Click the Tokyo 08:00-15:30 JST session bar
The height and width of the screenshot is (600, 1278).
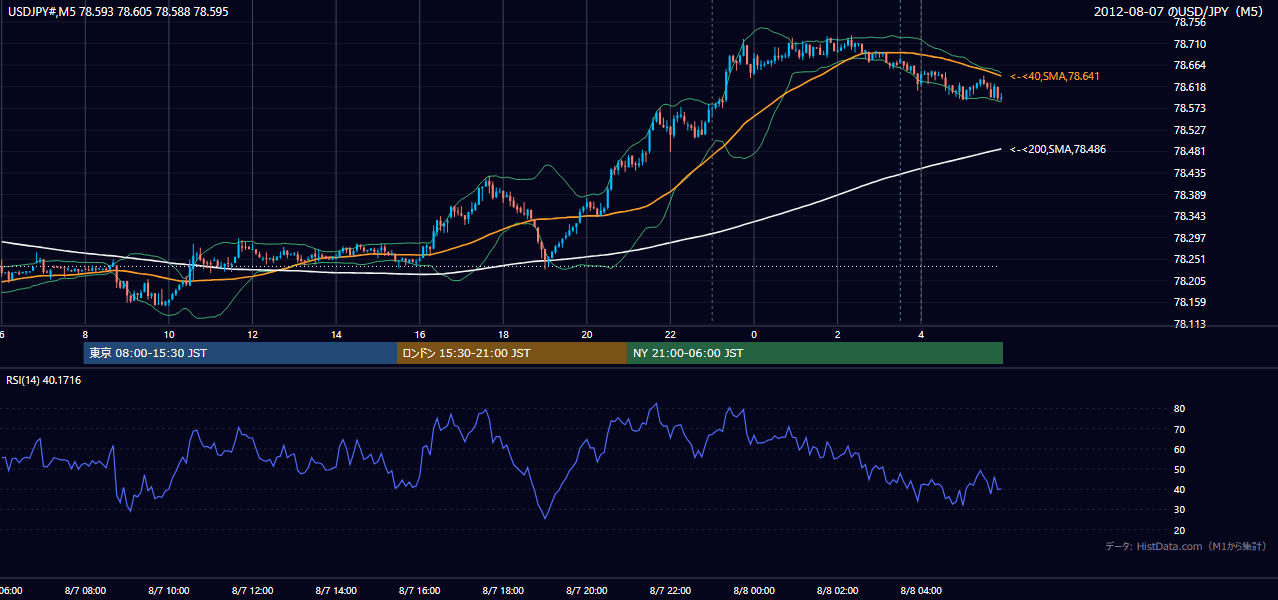click(240, 353)
